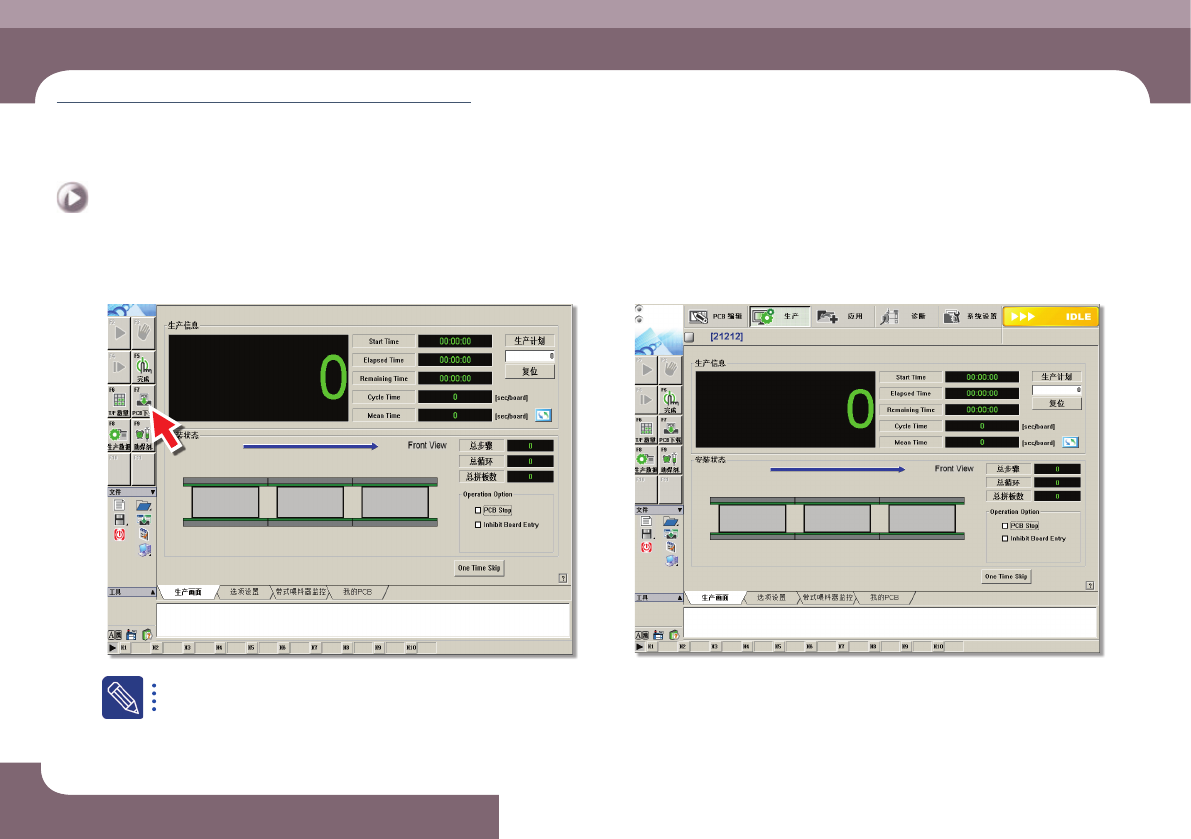Viewport: 1191px width, 839px height.
Task: Click the computer network icon in right screenshot
Action: tap(671, 560)
